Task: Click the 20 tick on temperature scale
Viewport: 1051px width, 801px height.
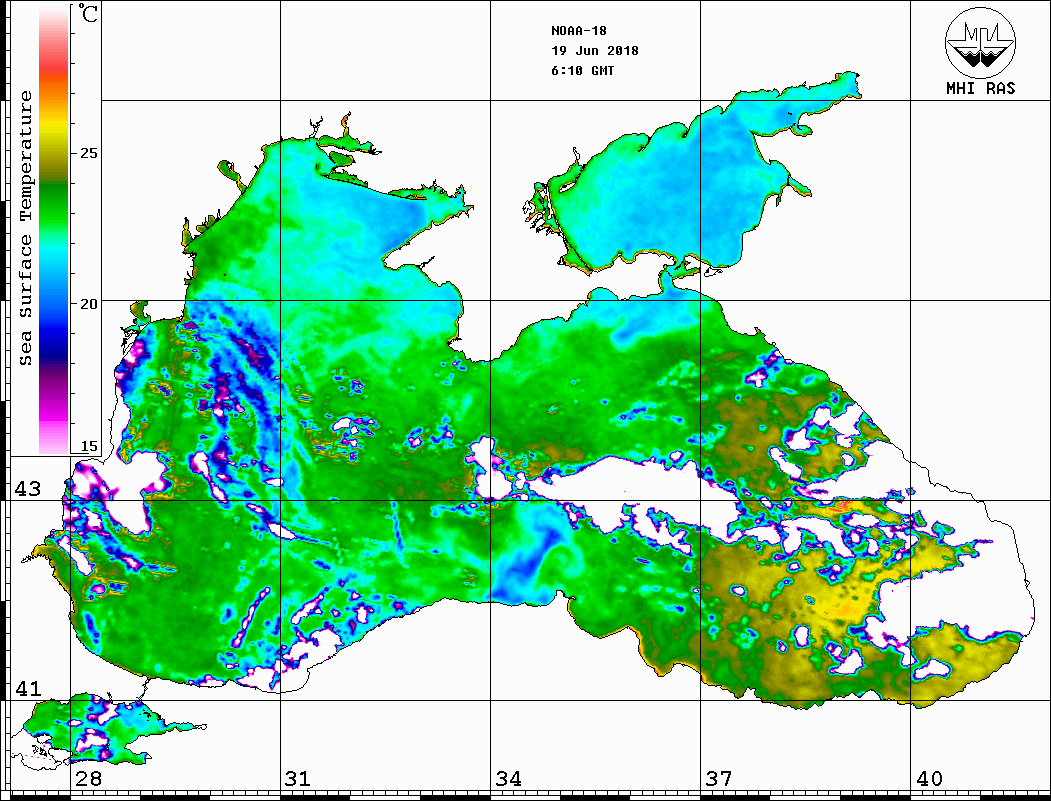Action: tap(88, 304)
